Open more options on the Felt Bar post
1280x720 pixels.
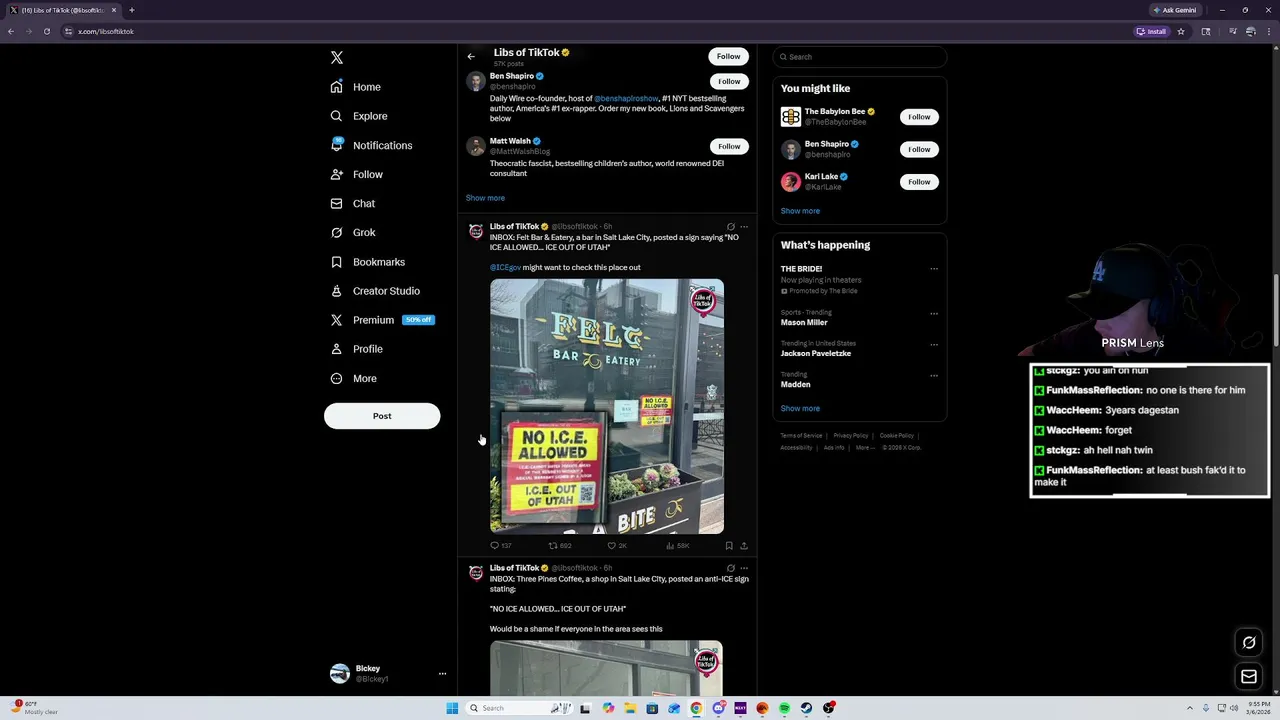(x=744, y=227)
